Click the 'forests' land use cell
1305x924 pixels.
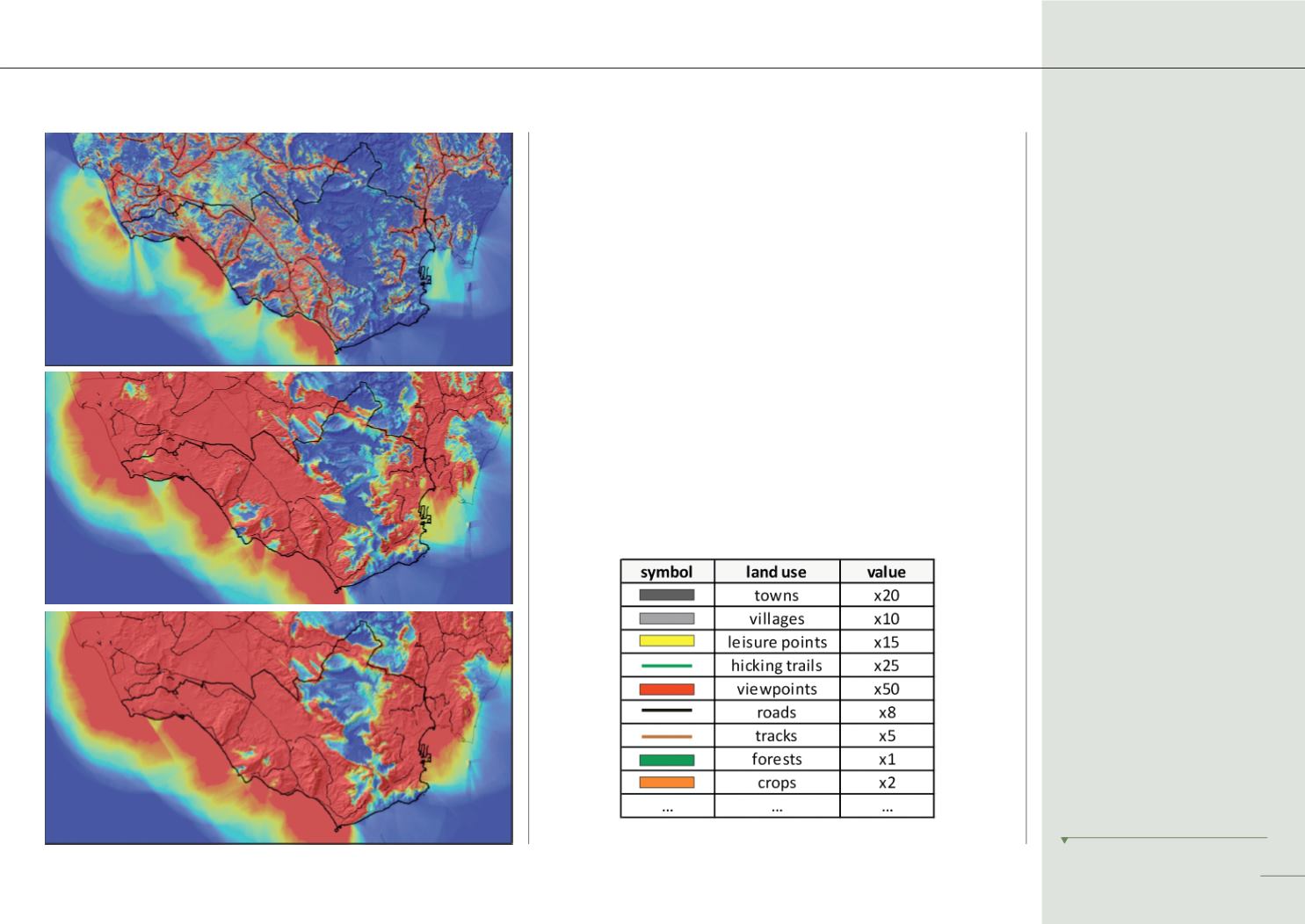coord(777,760)
